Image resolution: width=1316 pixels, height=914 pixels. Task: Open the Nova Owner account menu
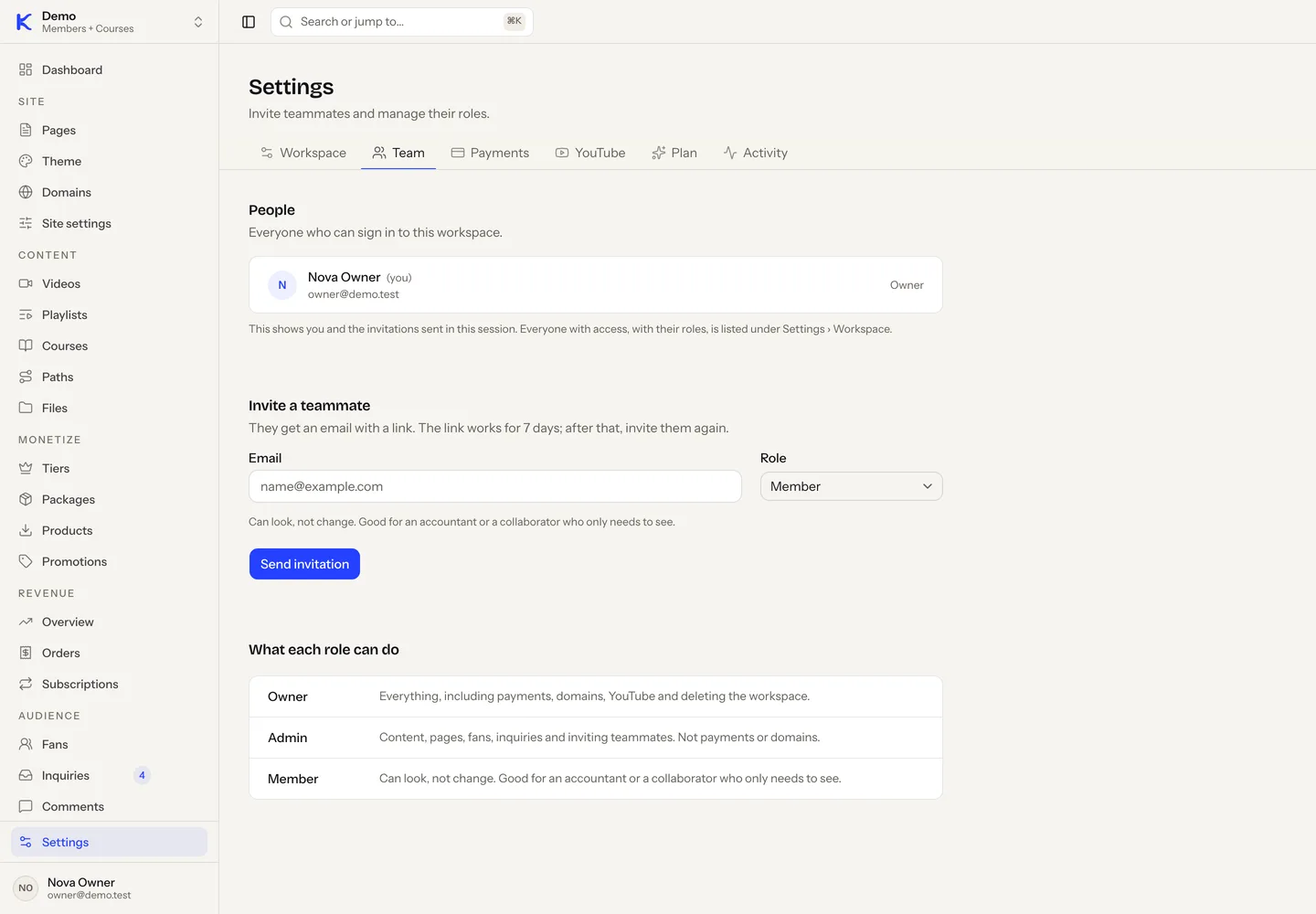click(x=110, y=887)
